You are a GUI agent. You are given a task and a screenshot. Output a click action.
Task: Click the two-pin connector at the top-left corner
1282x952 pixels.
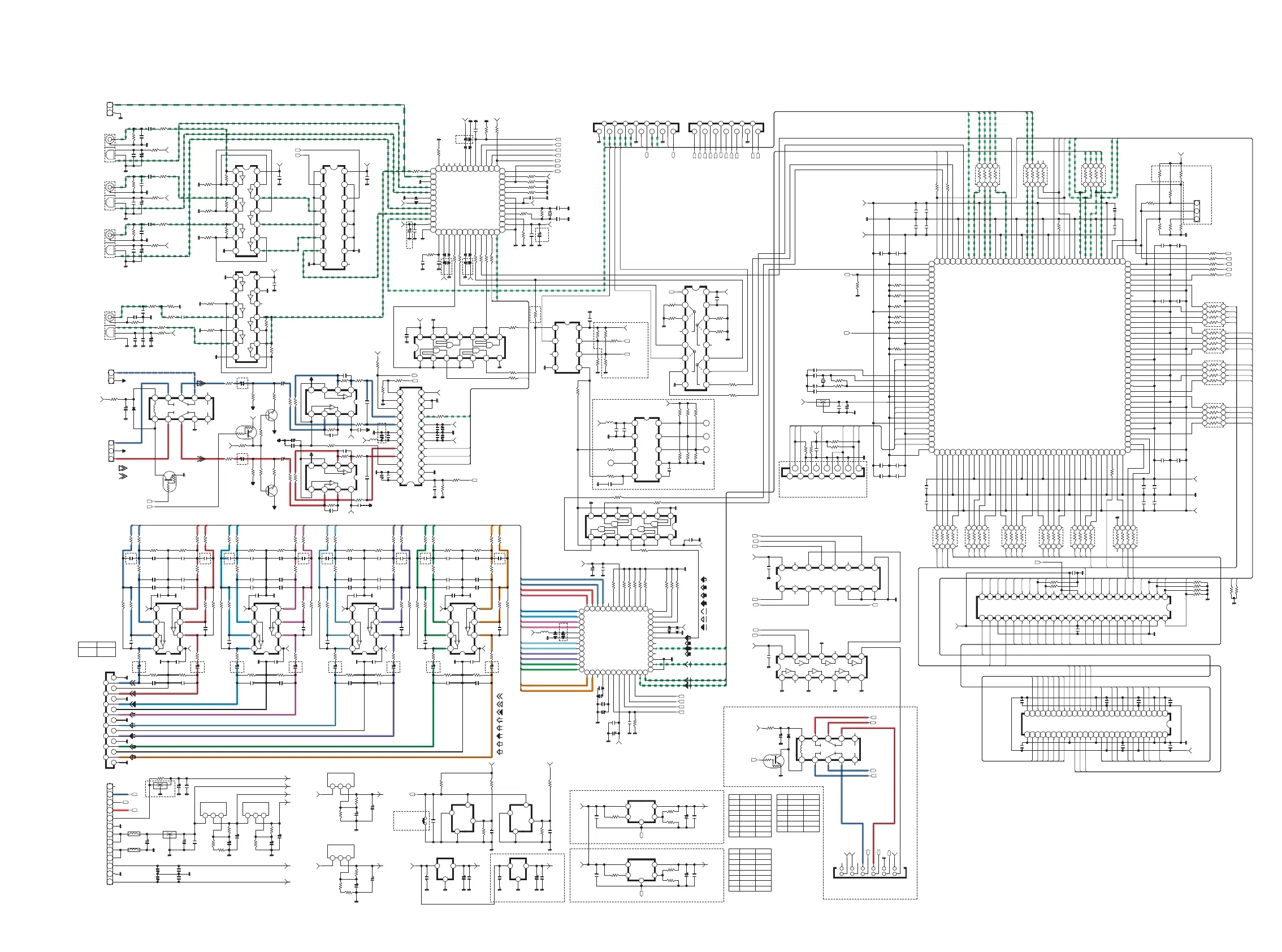click(x=110, y=109)
